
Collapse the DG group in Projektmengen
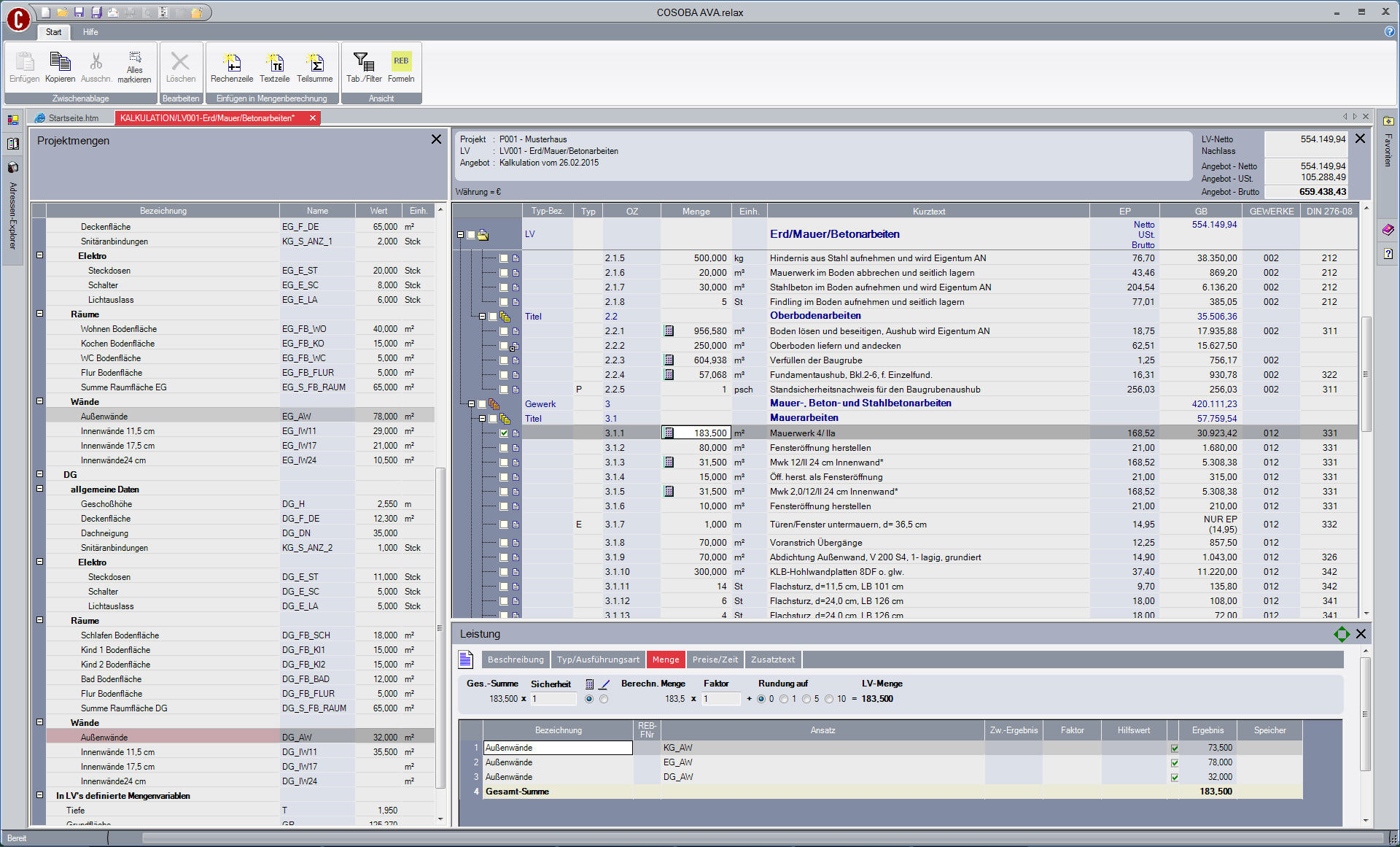pyautogui.click(x=39, y=474)
